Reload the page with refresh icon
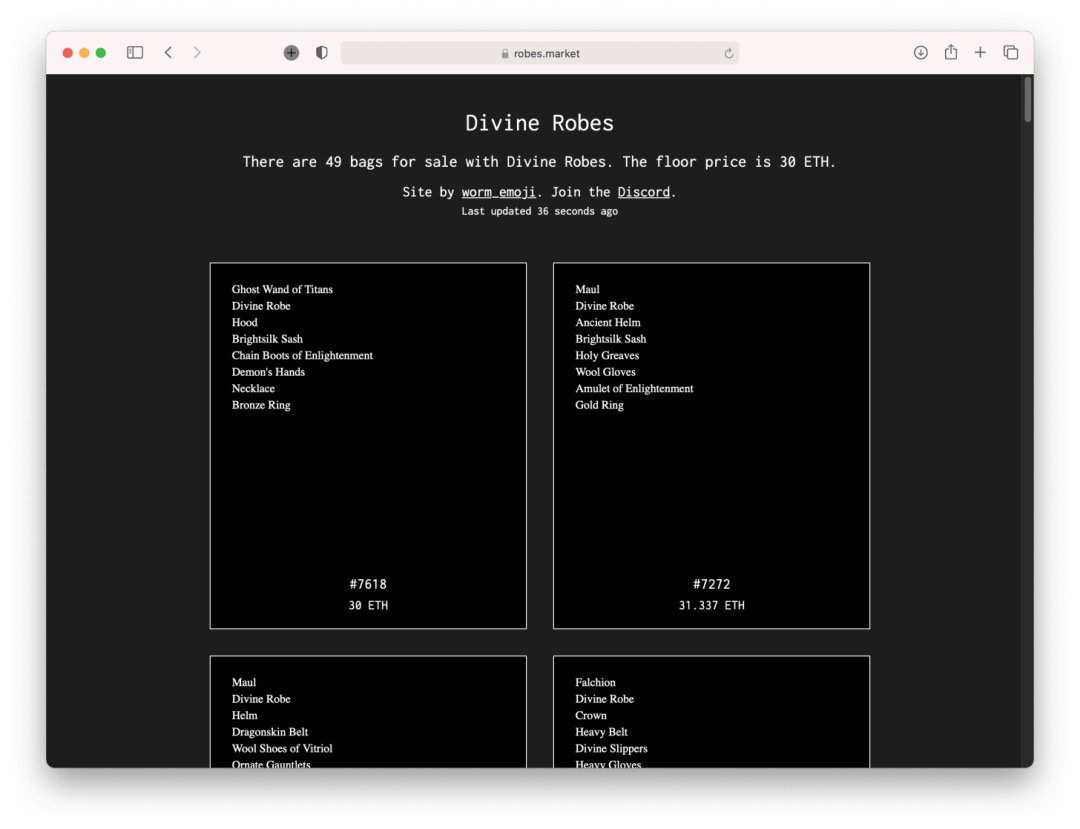 coord(729,53)
